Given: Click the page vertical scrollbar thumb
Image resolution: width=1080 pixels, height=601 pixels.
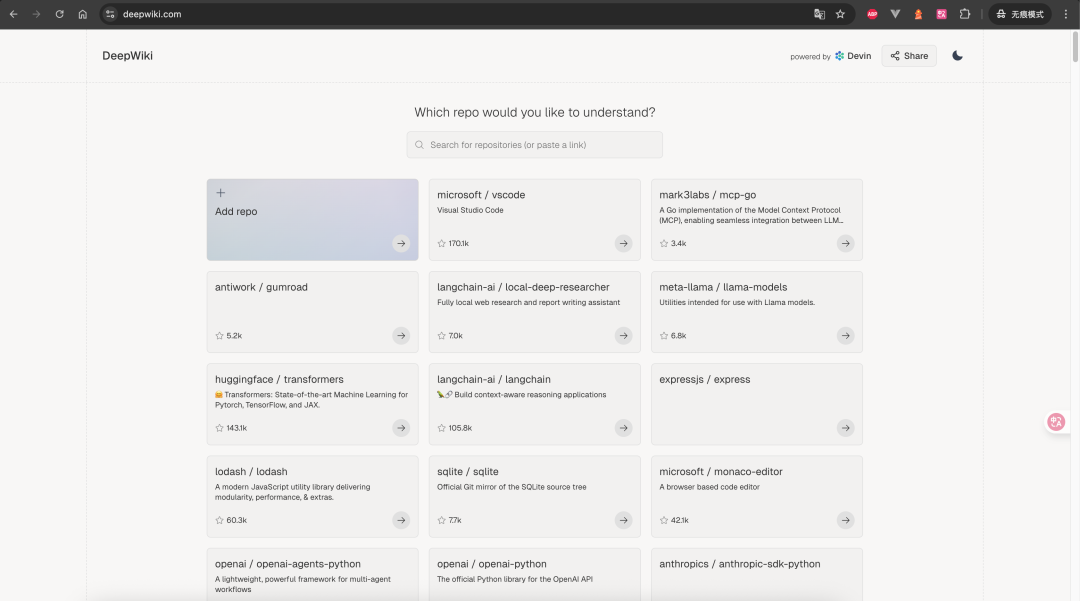Looking at the screenshot, I should 1075,47.
